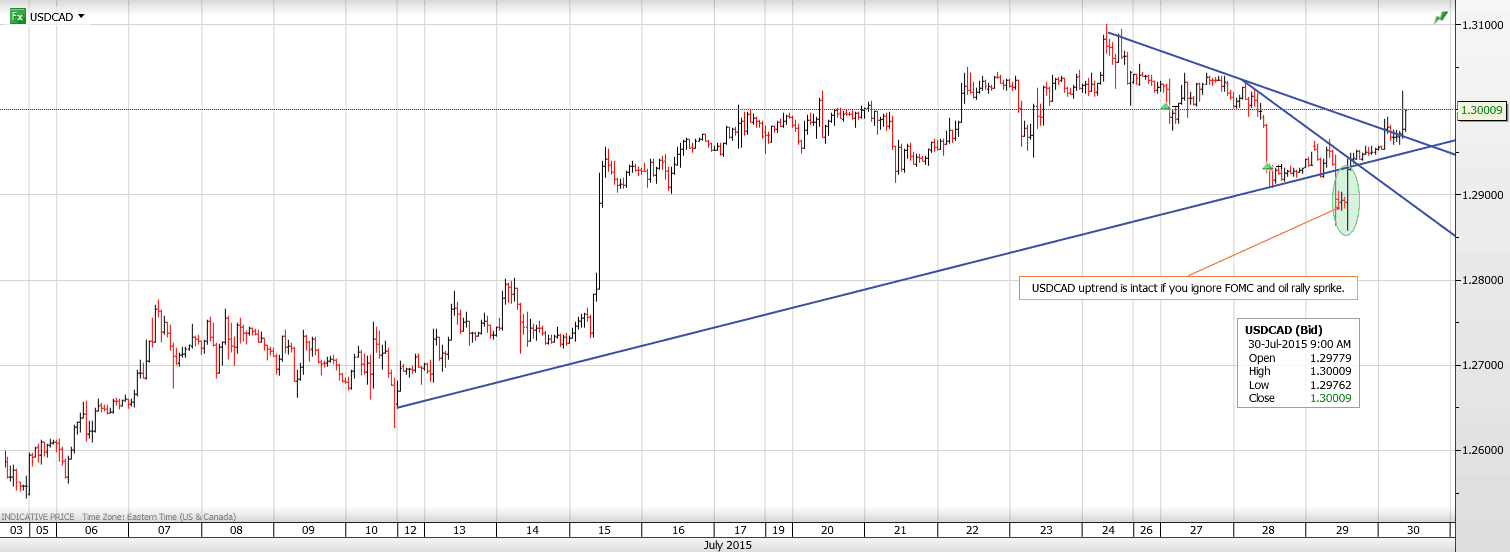Click the green chart arrow icon top-right
Screen dimensions: 1510x552
1439,17
